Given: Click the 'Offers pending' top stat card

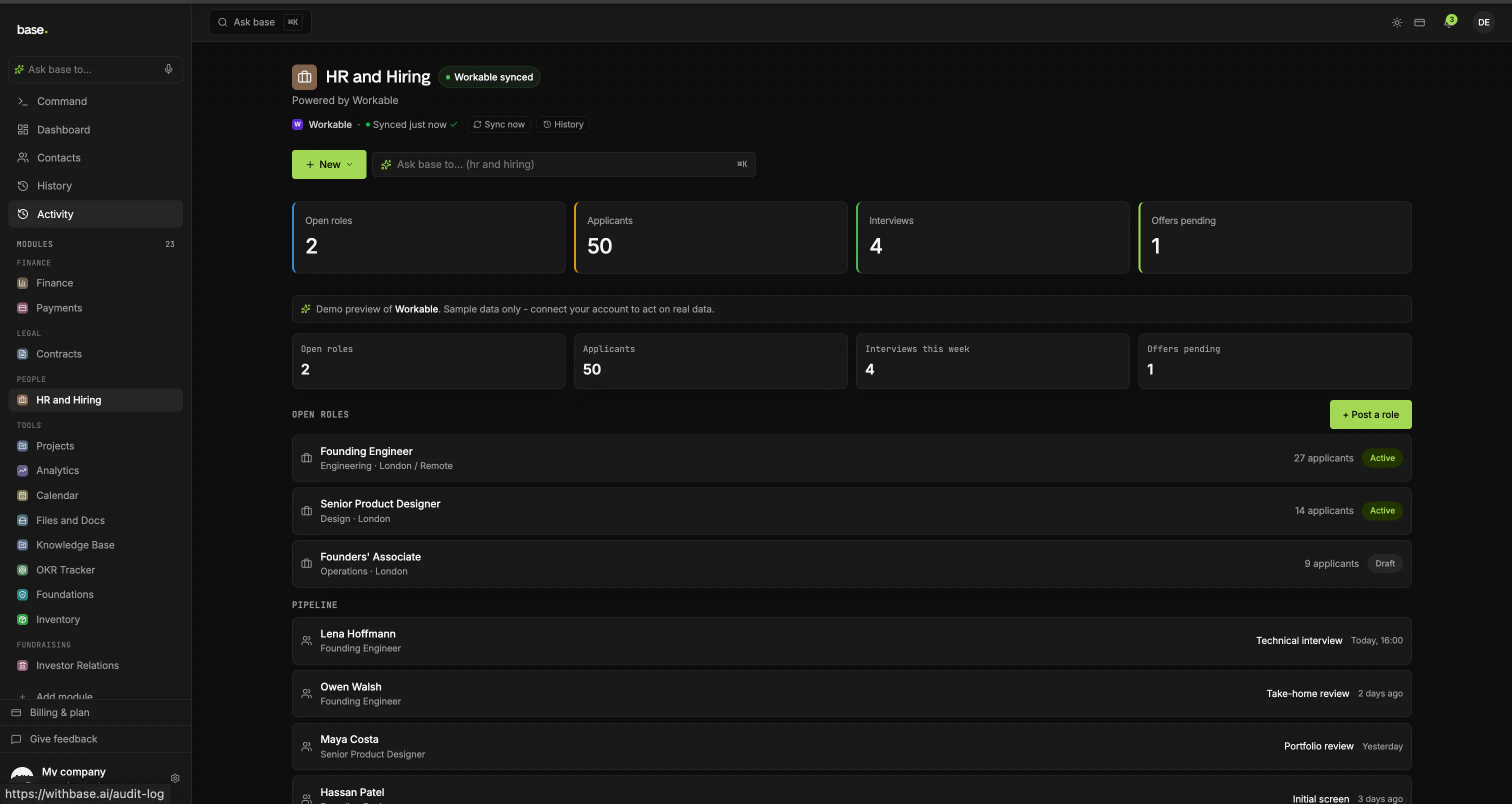Looking at the screenshot, I should (x=1275, y=237).
